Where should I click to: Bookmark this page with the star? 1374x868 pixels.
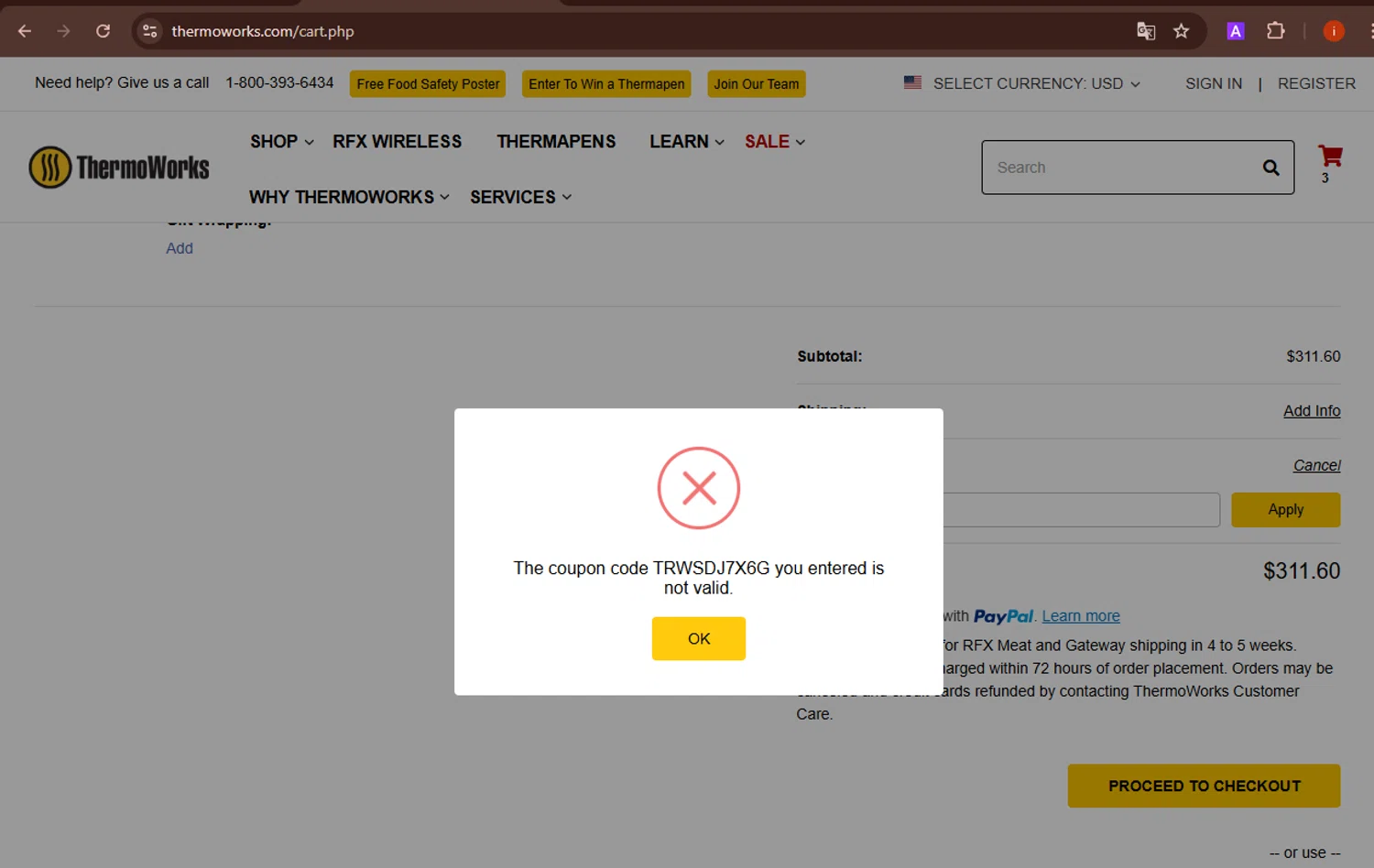coord(1182,31)
